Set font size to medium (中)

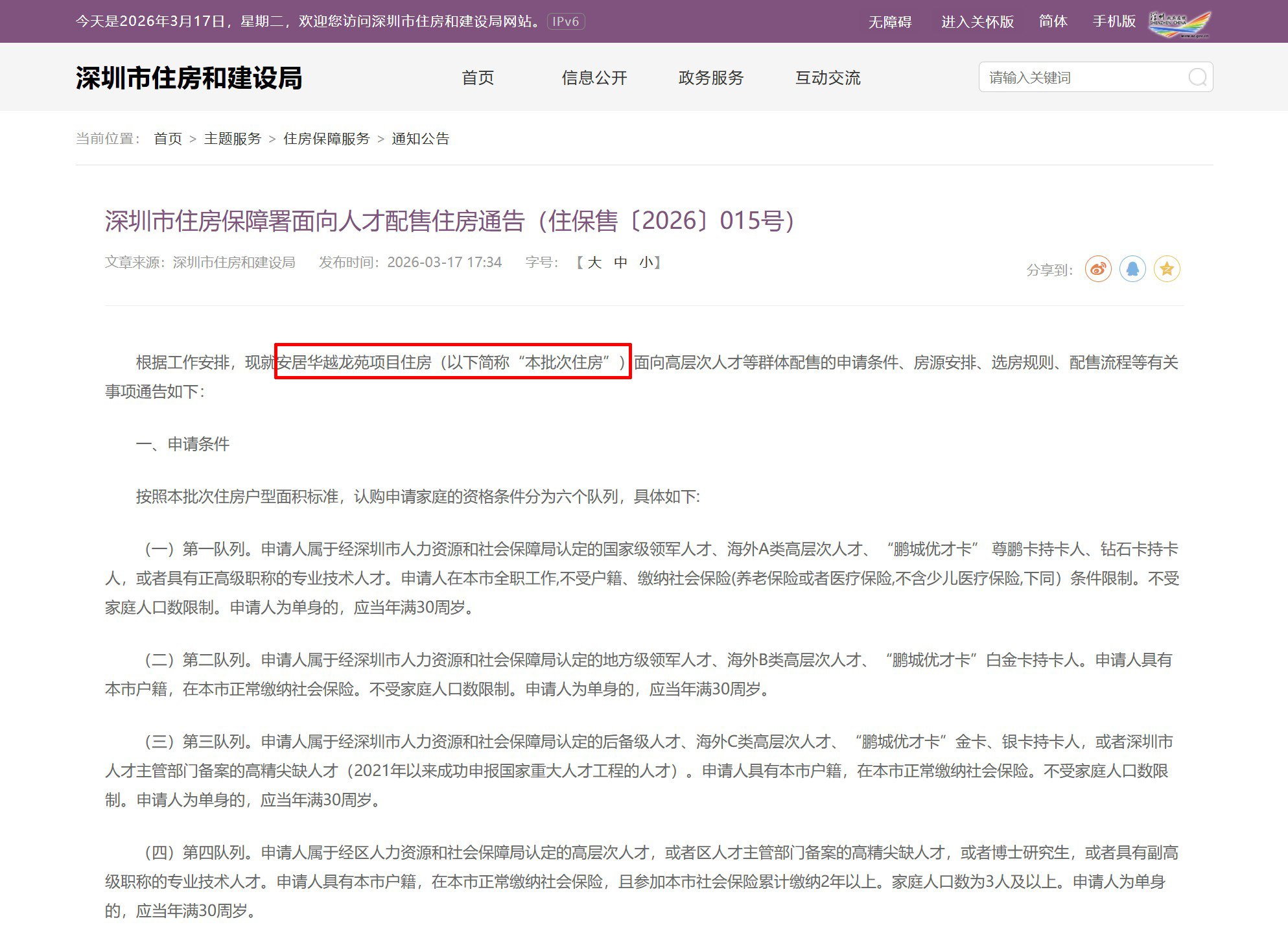620,263
